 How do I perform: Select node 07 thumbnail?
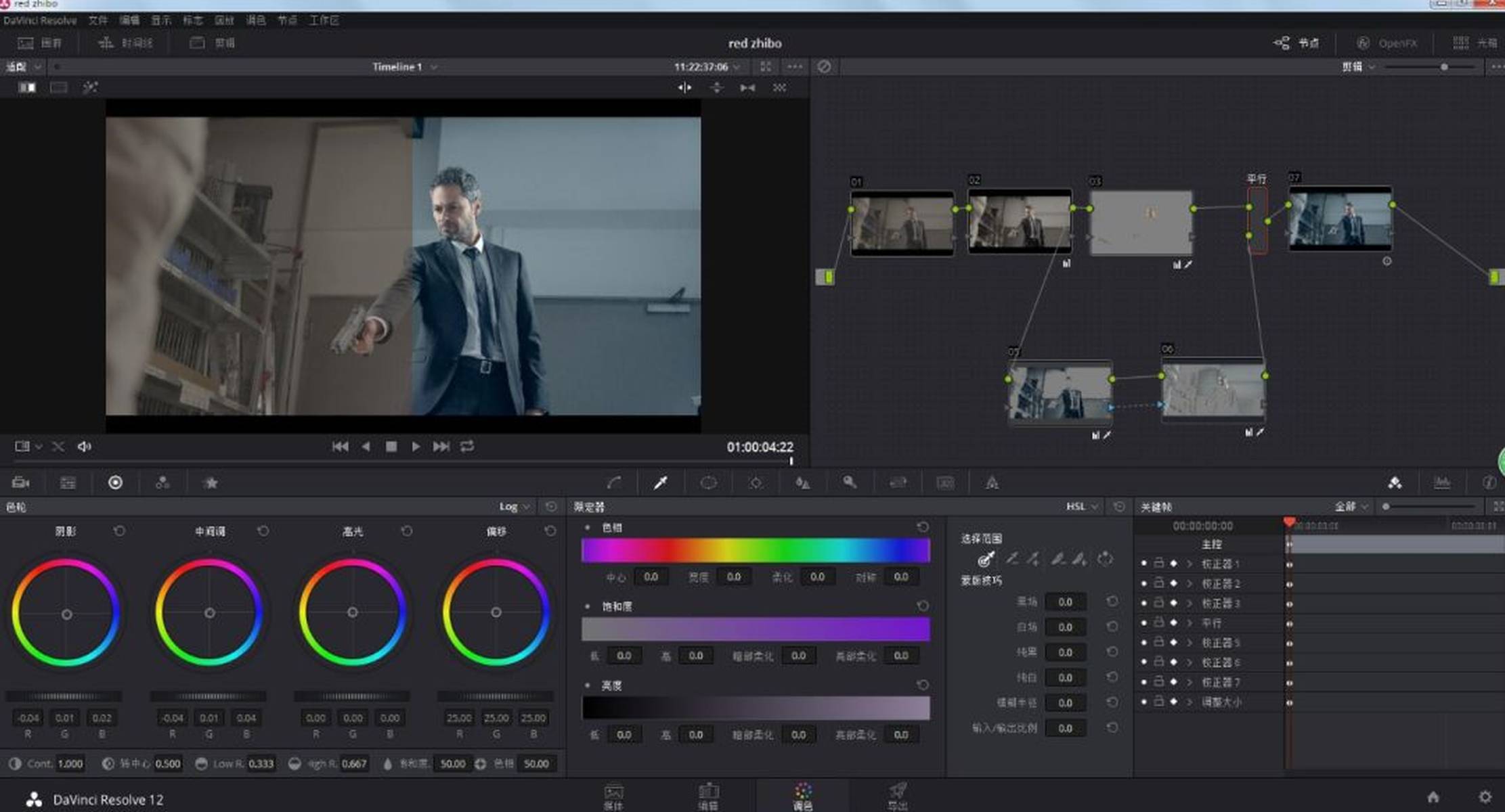[1340, 219]
